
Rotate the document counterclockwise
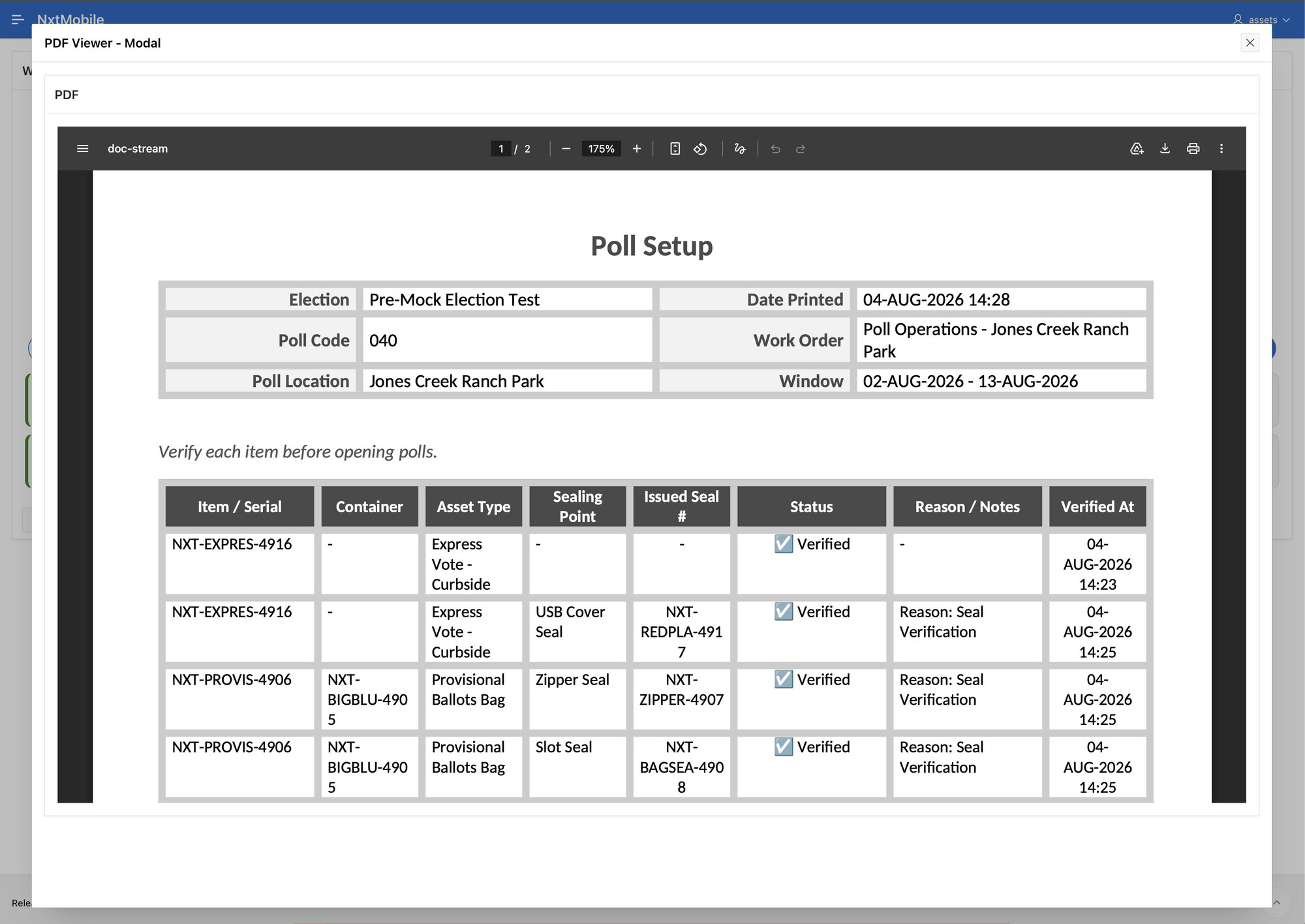pyautogui.click(x=700, y=149)
